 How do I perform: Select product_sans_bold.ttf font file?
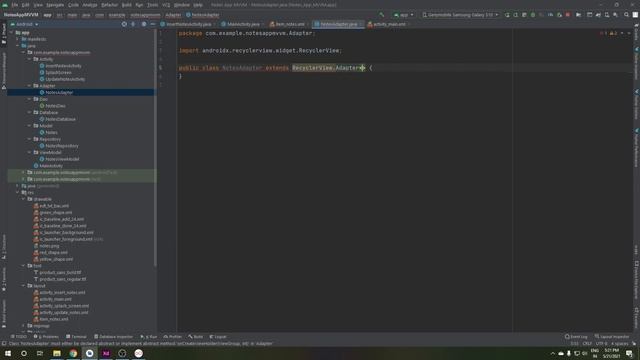tap(60, 273)
